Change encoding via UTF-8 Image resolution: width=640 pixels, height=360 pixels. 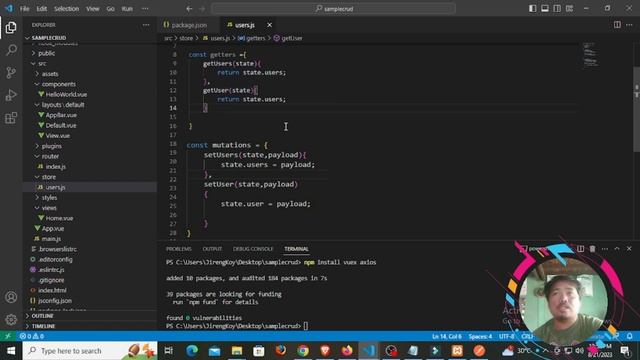point(507,336)
